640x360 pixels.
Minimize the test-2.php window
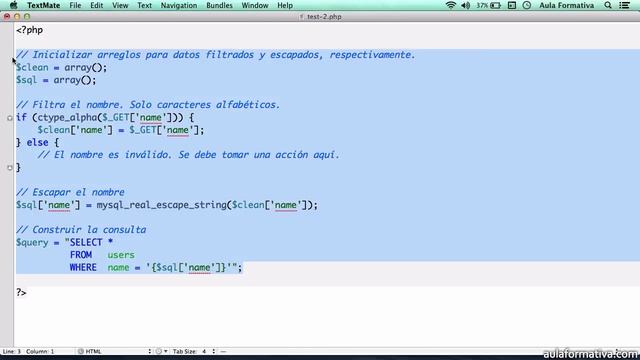click(x=17, y=17)
